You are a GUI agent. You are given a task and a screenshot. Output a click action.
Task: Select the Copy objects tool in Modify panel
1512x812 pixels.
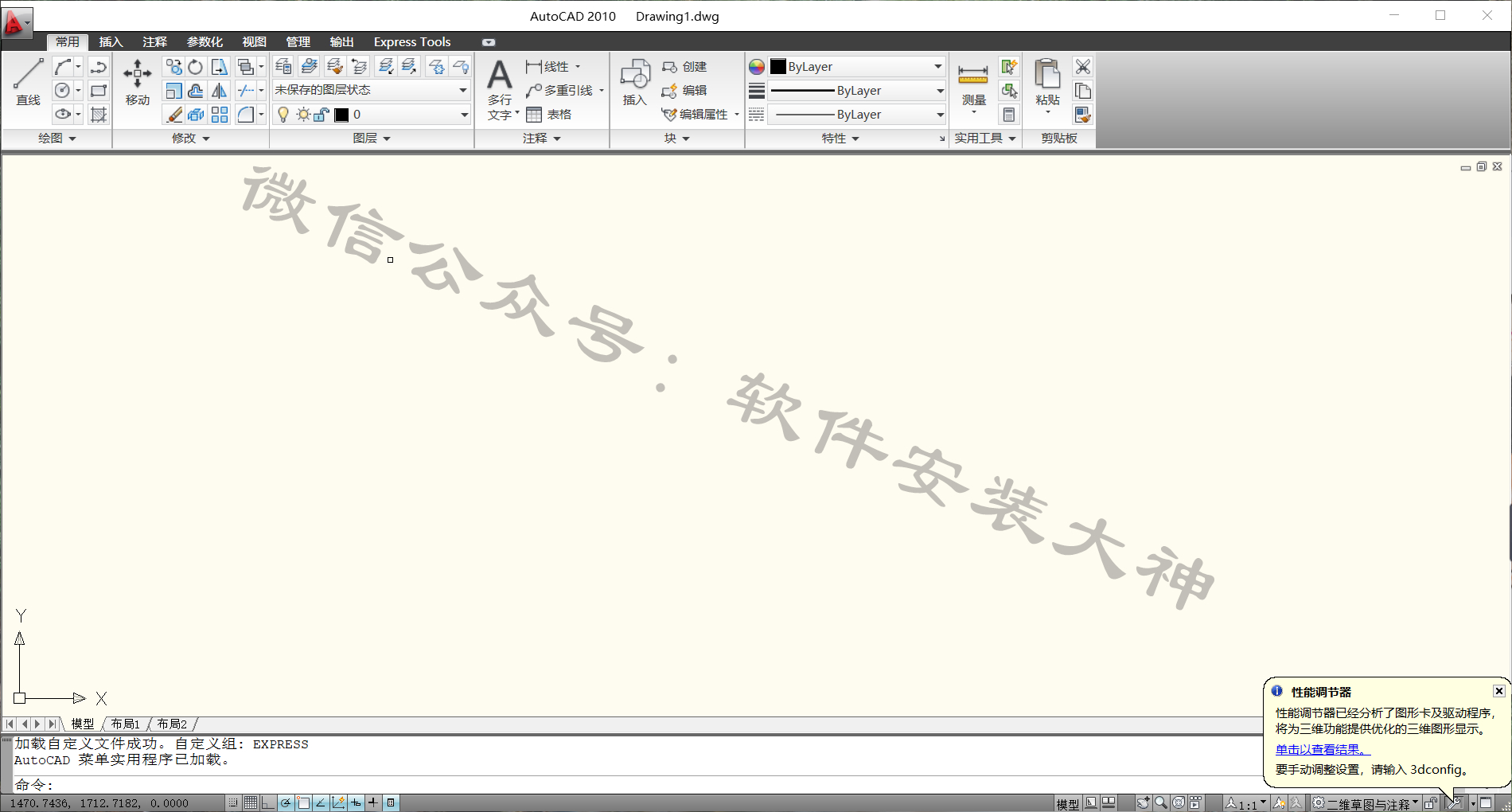coord(174,67)
